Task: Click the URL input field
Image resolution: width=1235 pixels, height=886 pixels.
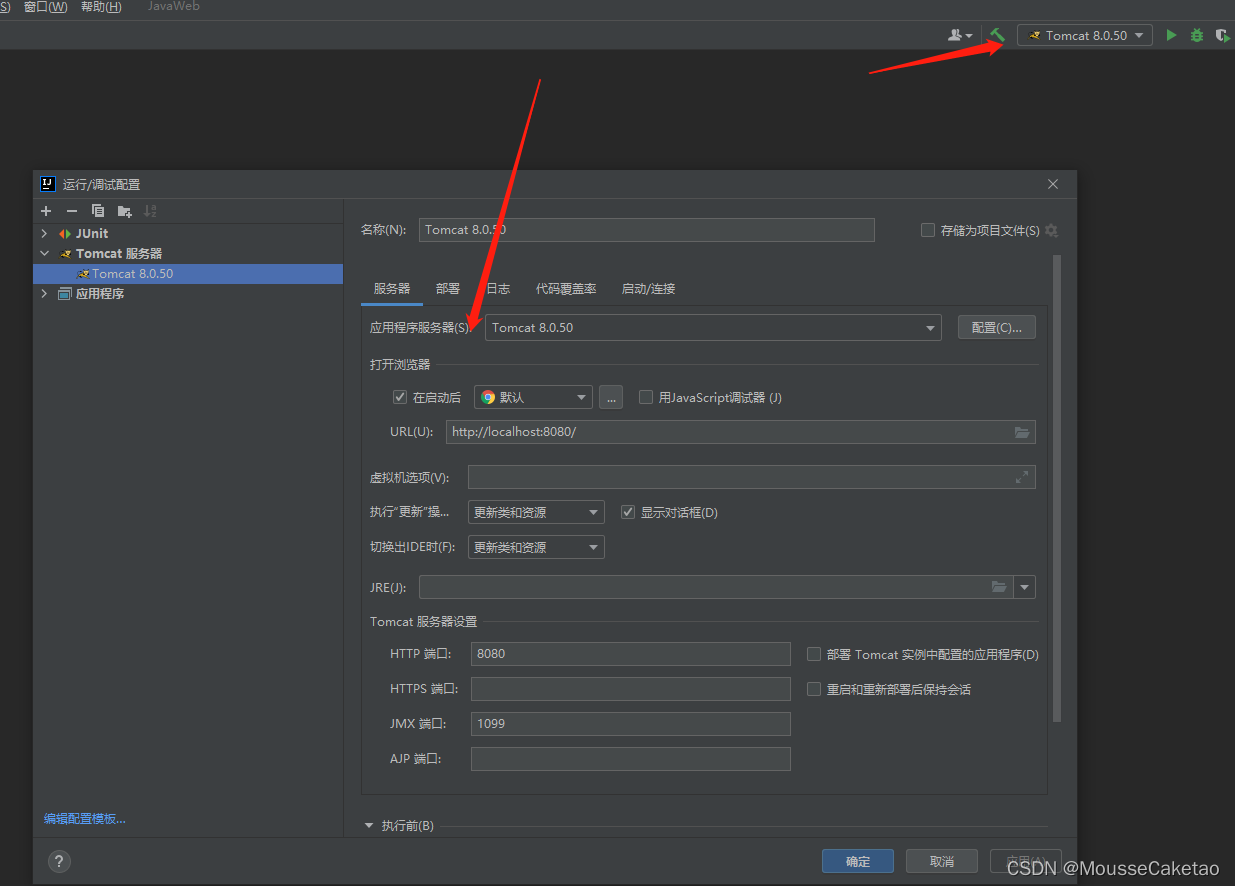Action: [x=740, y=432]
